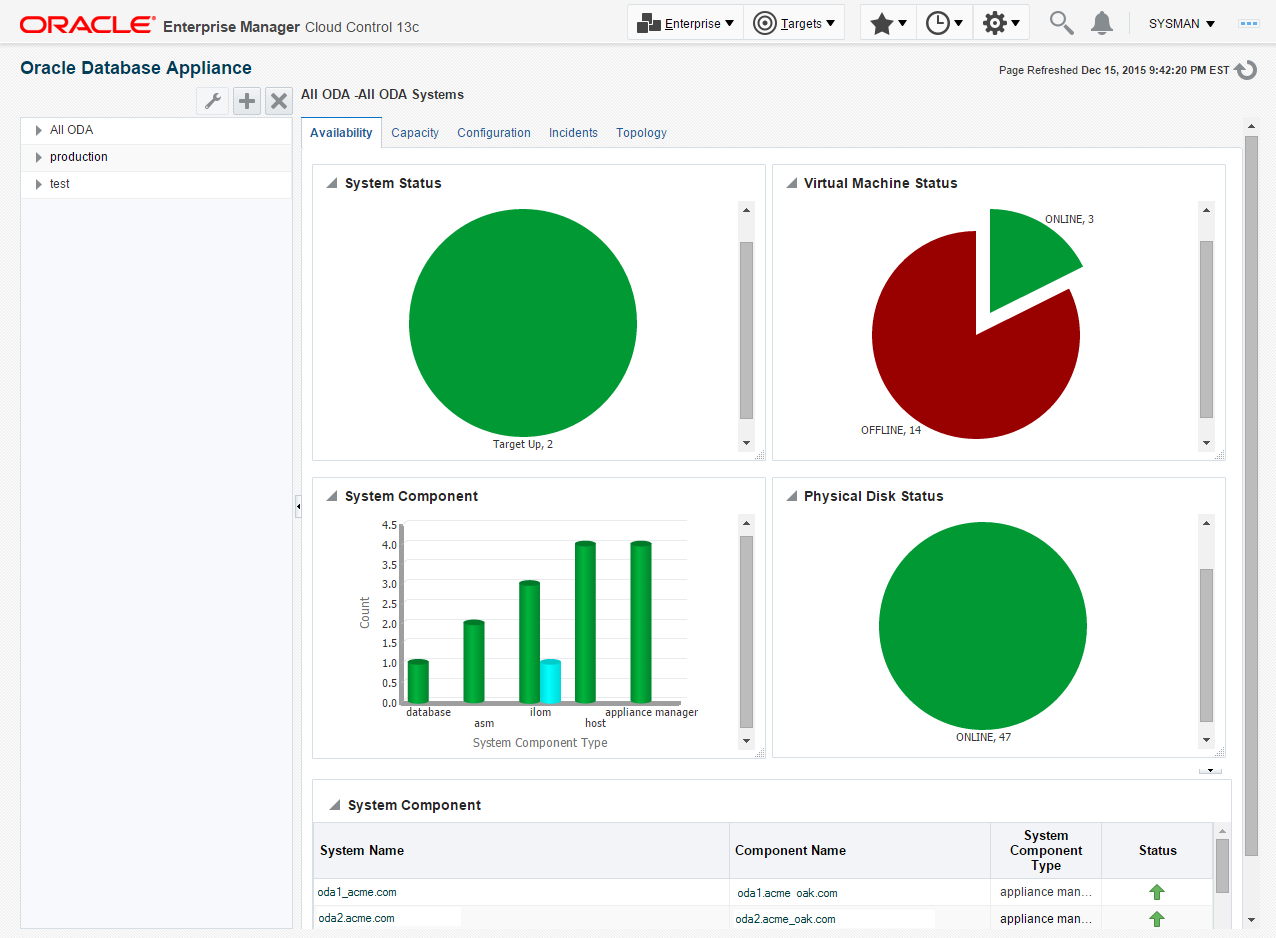Image resolution: width=1276 pixels, height=938 pixels.
Task: Sort by System Component Type column header
Action: click(x=1046, y=851)
